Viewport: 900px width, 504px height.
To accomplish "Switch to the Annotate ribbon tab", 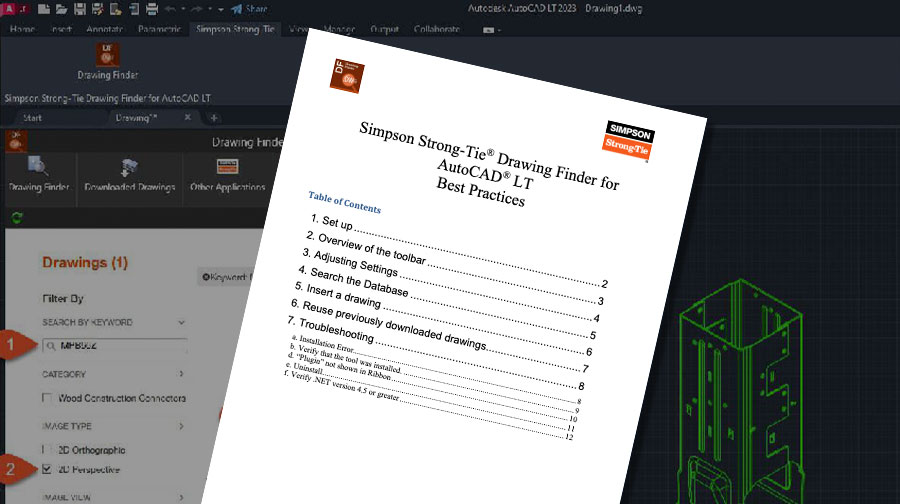I will tap(104, 29).
